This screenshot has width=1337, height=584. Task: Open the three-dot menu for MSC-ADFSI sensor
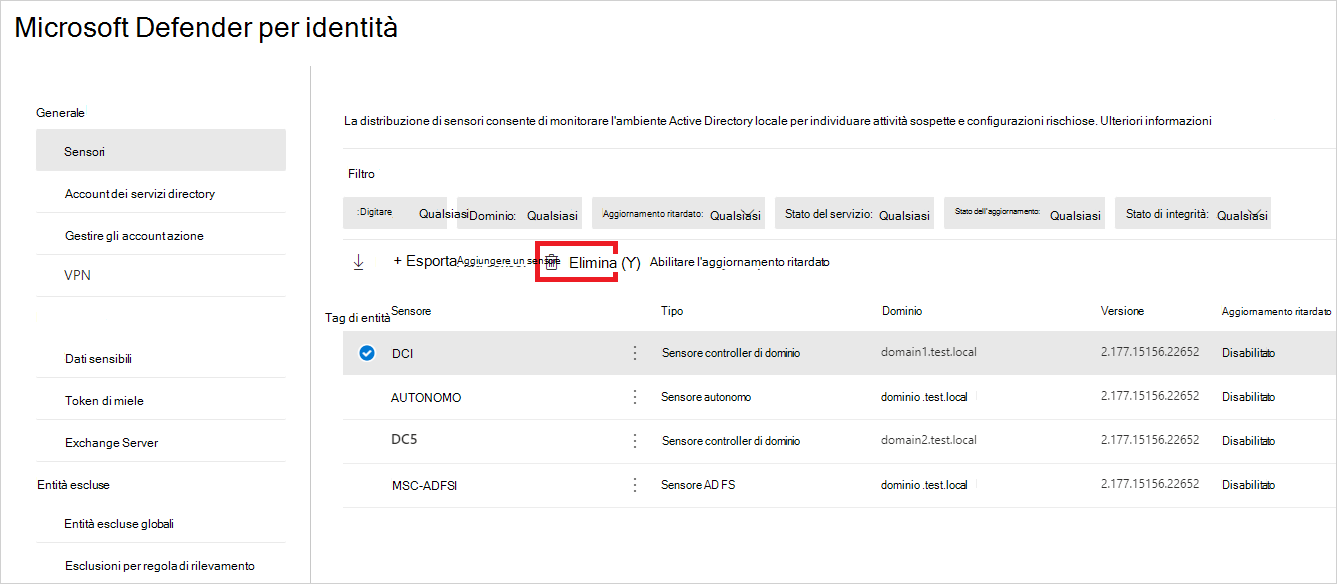click(x=634, y=485)
